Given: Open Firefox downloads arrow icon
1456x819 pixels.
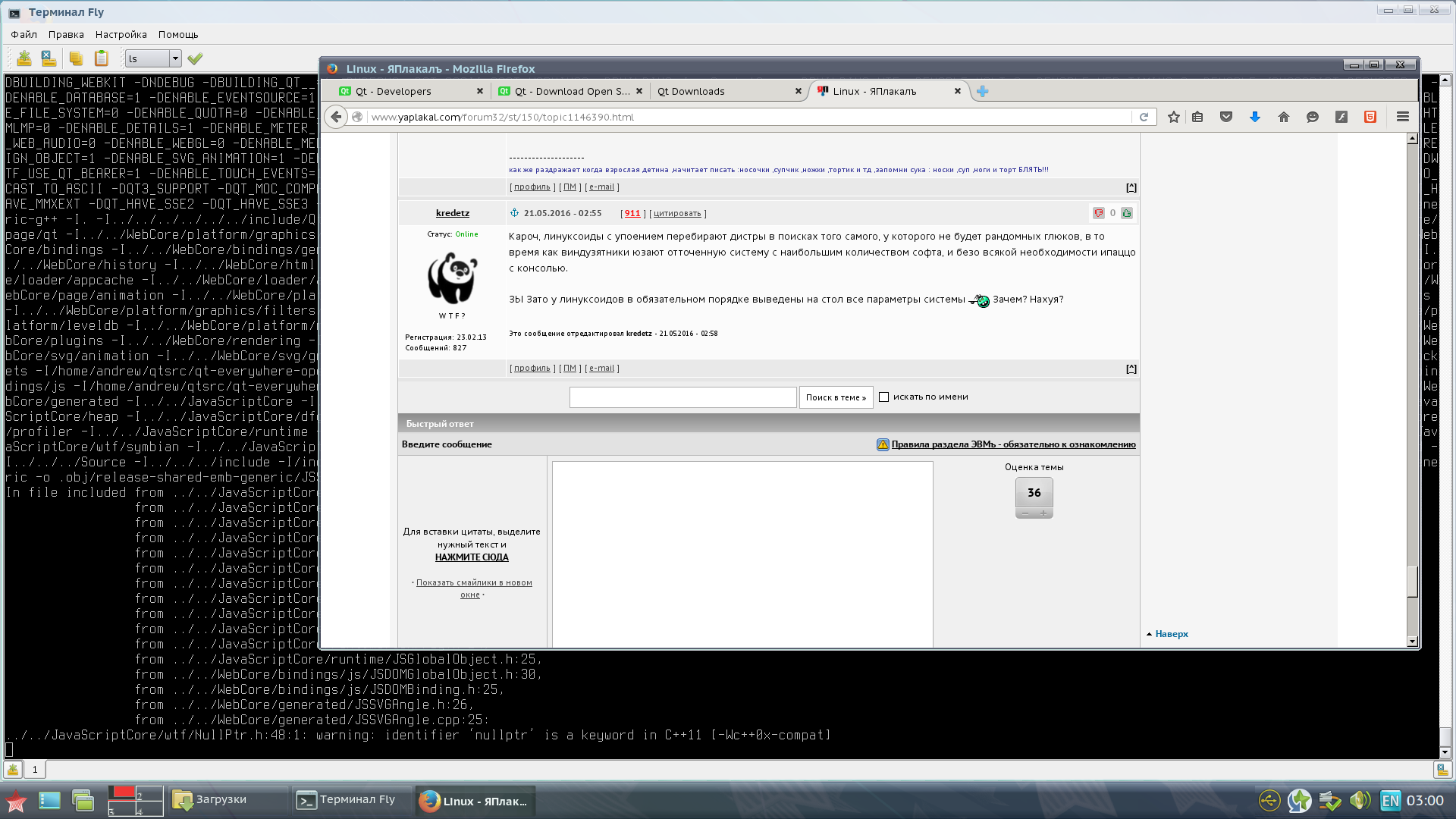Looking at the screenshot, I should pos(1255,117).
